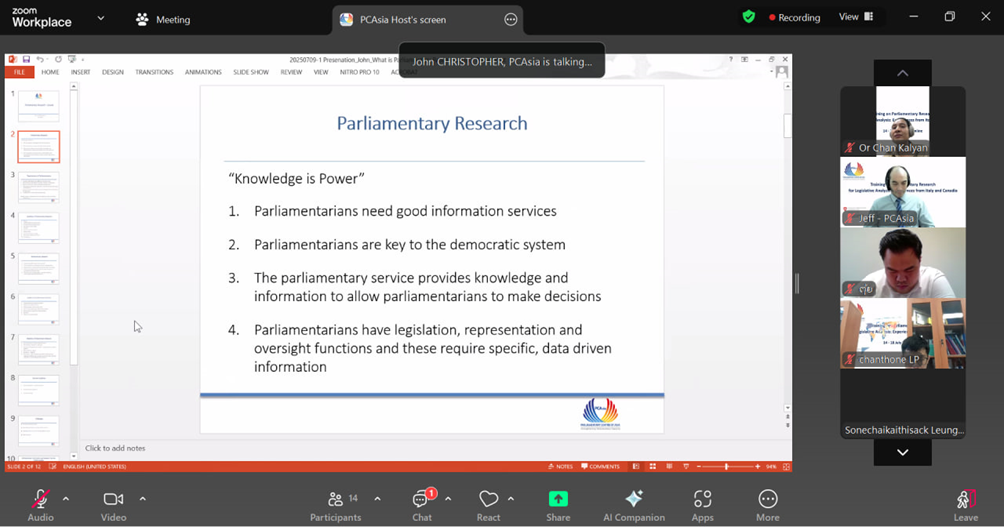1004x527 pixels.
Task: Click the Recording indicator
Action: click(x=795, y=18)
